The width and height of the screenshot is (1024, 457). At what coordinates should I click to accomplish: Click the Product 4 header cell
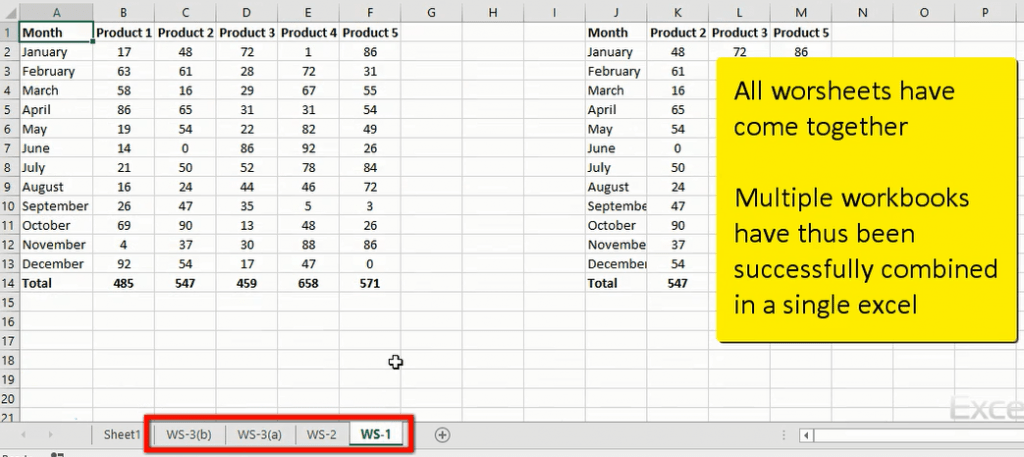pos(308,33)
